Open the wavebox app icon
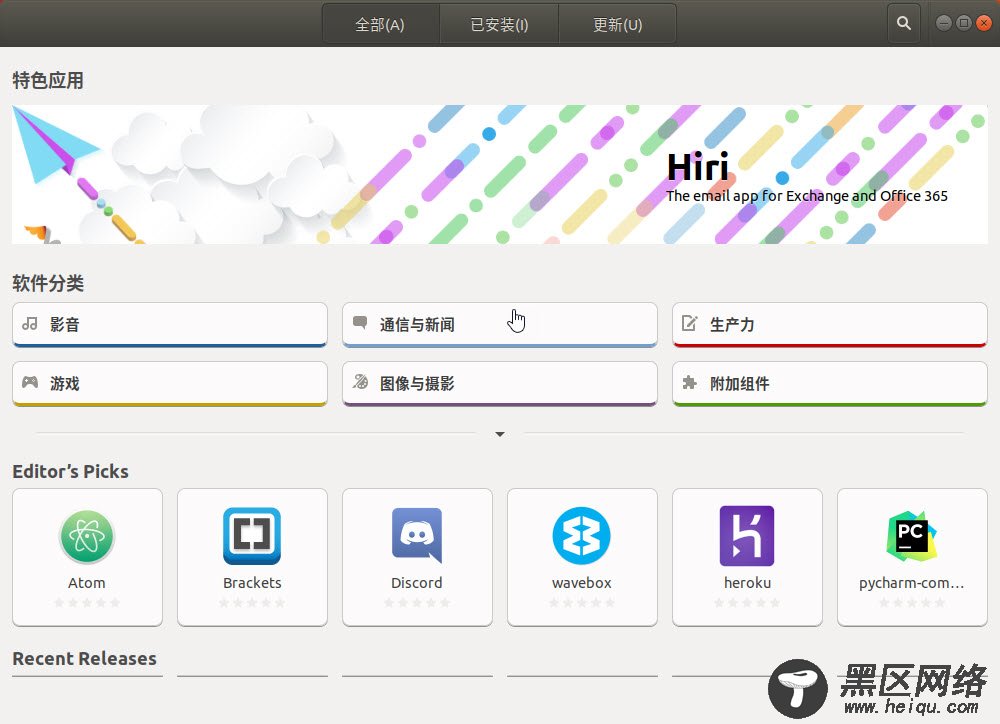Viewport: 1000px width, 724px height. [x=582, y=536]
